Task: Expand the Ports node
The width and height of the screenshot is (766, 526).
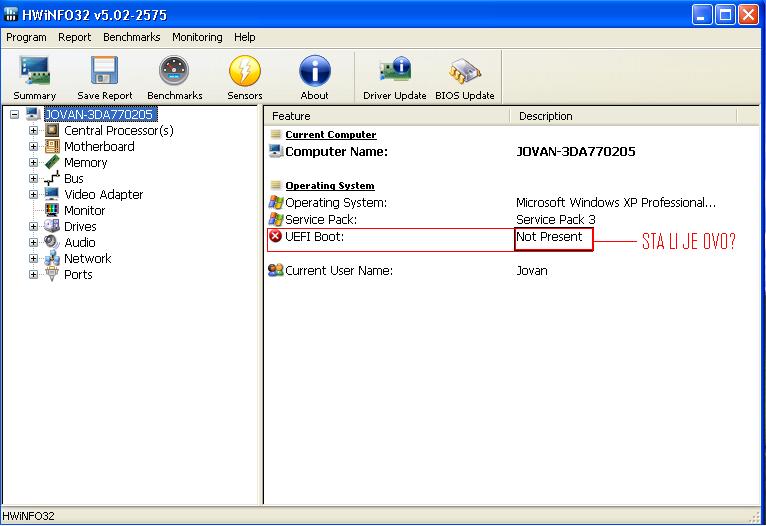Action: [x=33, y=274]
